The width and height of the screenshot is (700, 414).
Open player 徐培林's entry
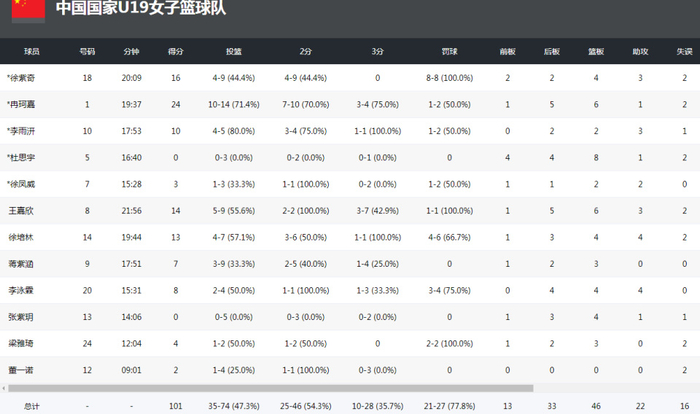point(22,237)
